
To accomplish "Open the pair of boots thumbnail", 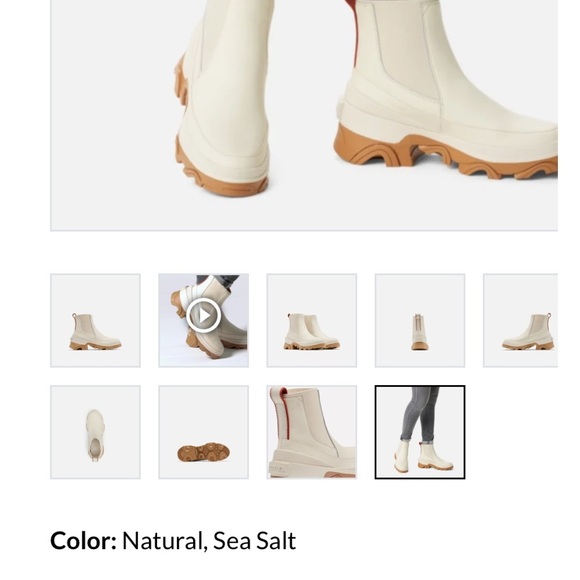I will click(x=312, y=320).
